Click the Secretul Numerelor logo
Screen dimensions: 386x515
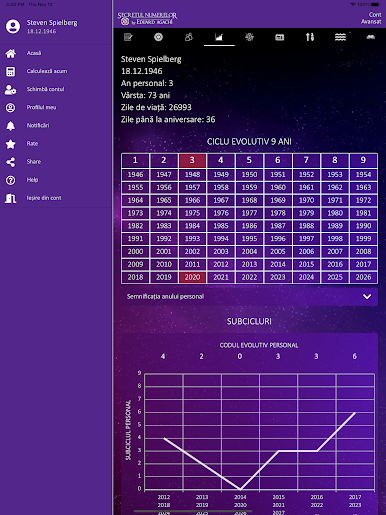pos(147,18)
